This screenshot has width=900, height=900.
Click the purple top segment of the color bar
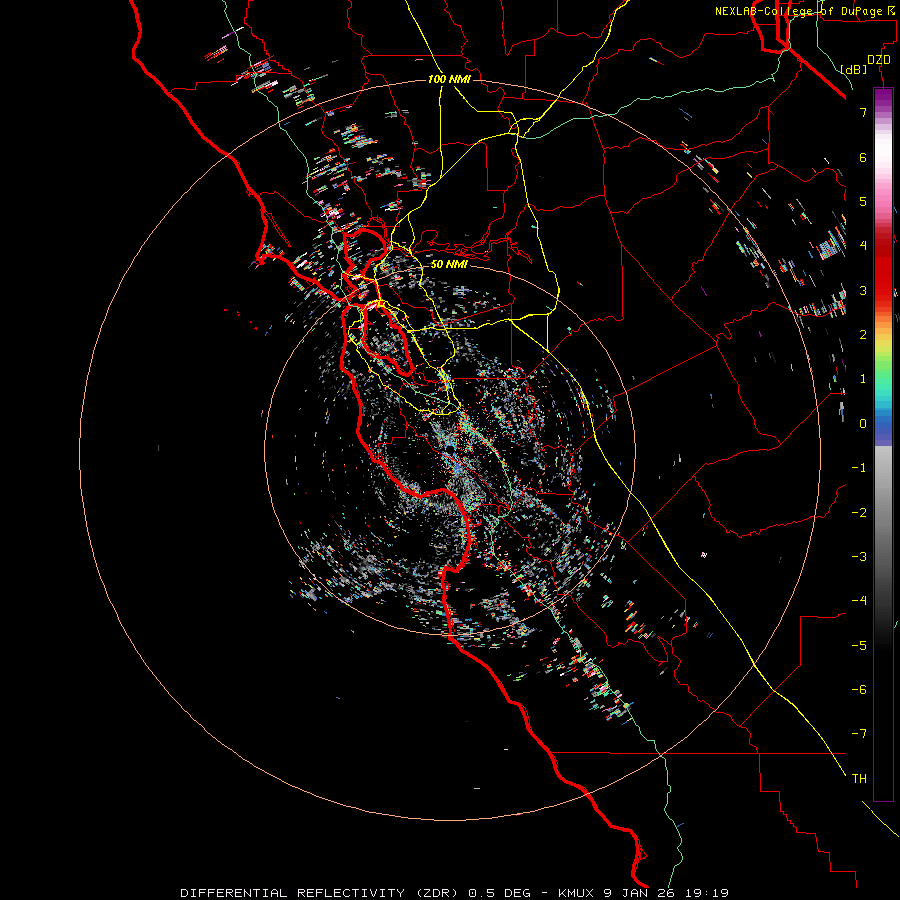coord(883,98)
